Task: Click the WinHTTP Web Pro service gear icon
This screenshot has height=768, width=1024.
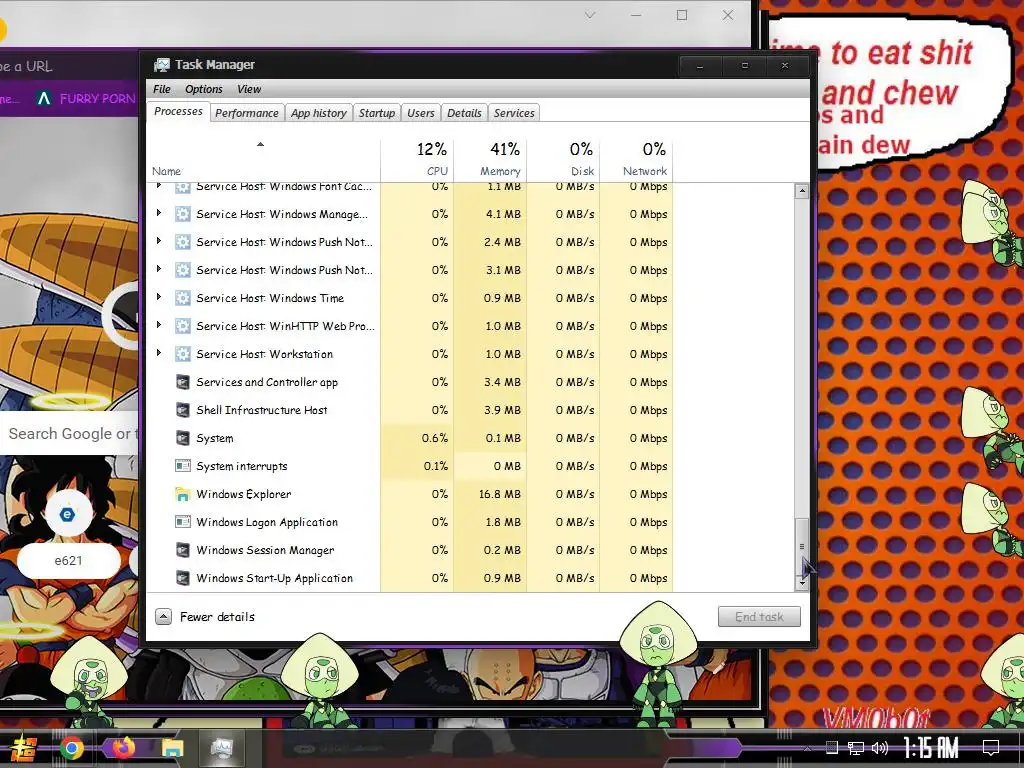Action: pos(183,327)
